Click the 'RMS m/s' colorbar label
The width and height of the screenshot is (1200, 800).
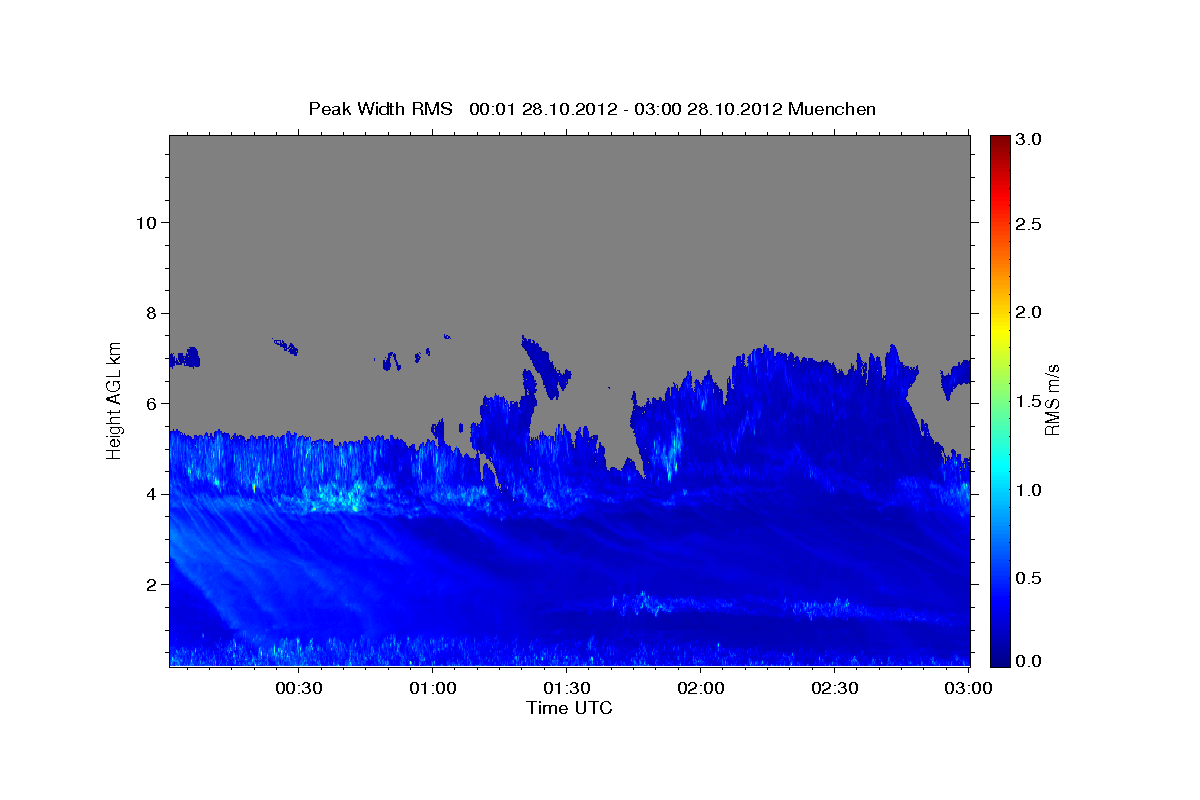point(1052,400)
